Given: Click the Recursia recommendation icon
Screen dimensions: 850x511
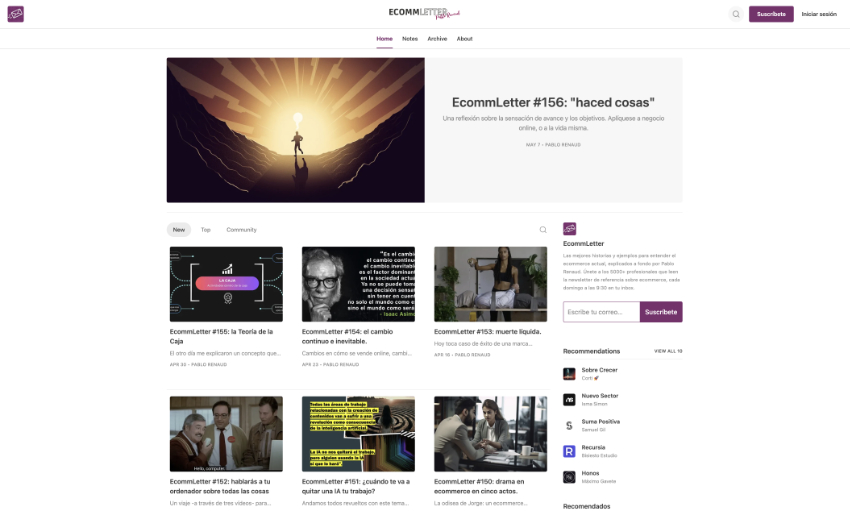Looking at the screenshot, I should pos(569,451).
